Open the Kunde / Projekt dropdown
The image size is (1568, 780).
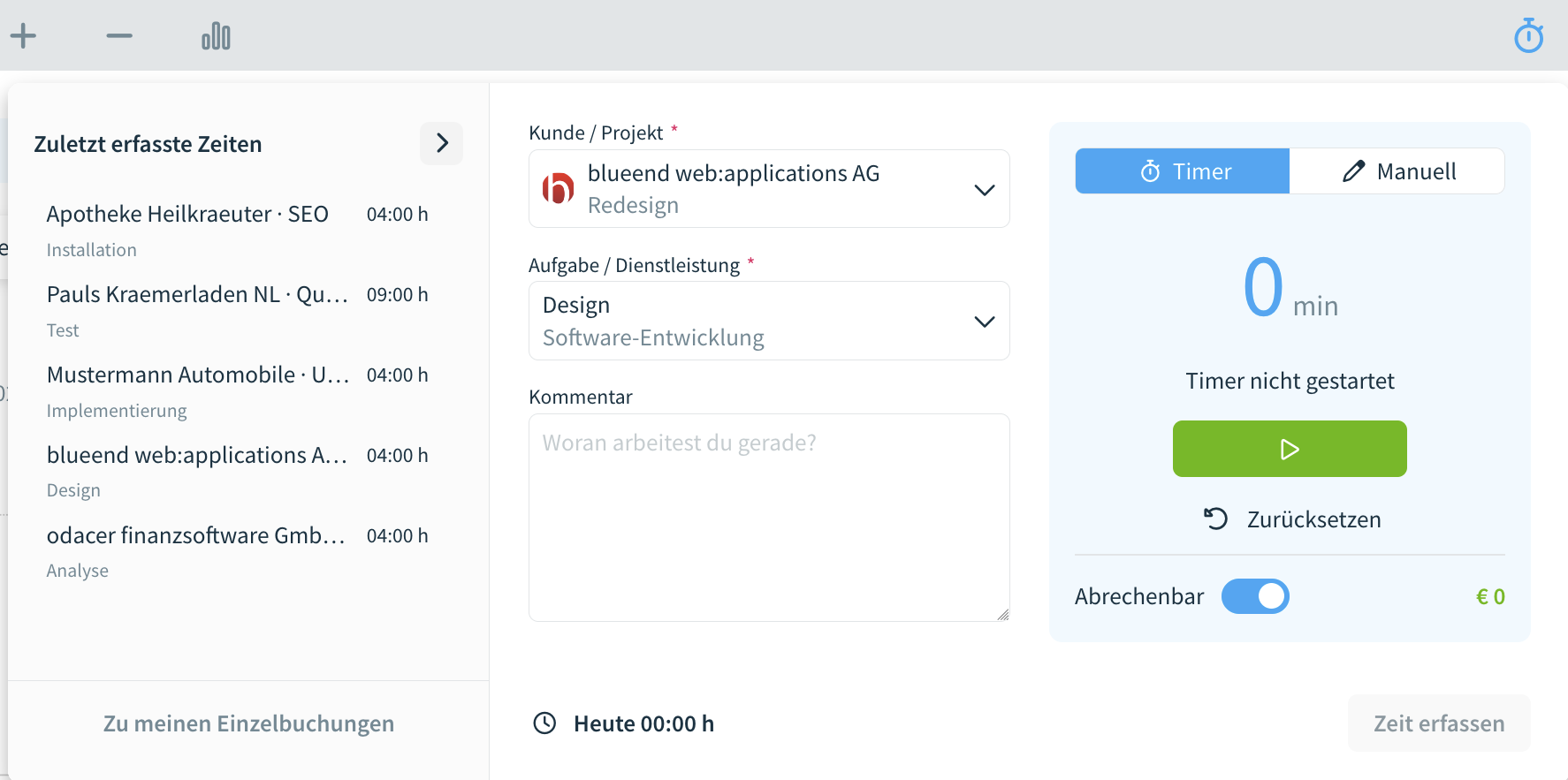pos(769,189)
